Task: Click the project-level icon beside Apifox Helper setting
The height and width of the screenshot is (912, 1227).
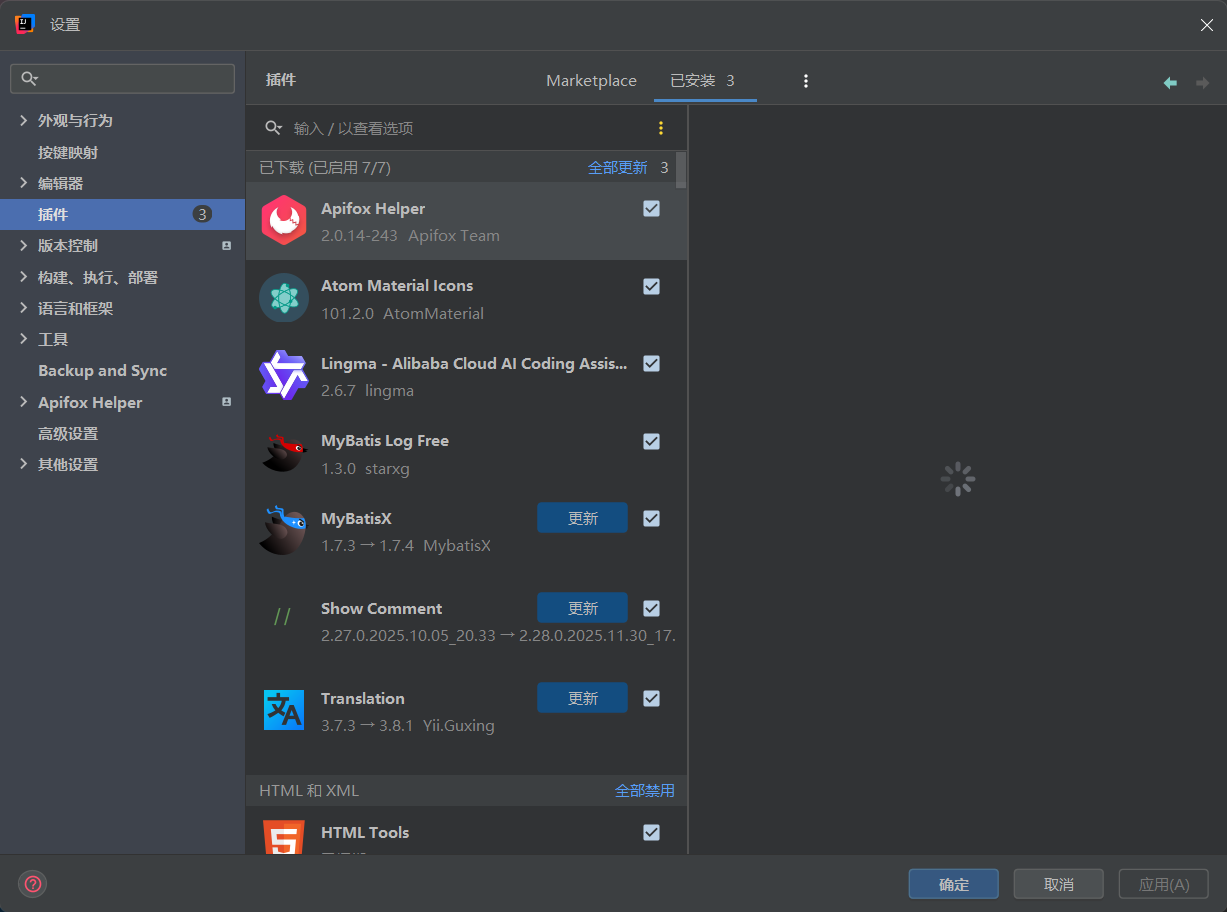Action: 226,402
